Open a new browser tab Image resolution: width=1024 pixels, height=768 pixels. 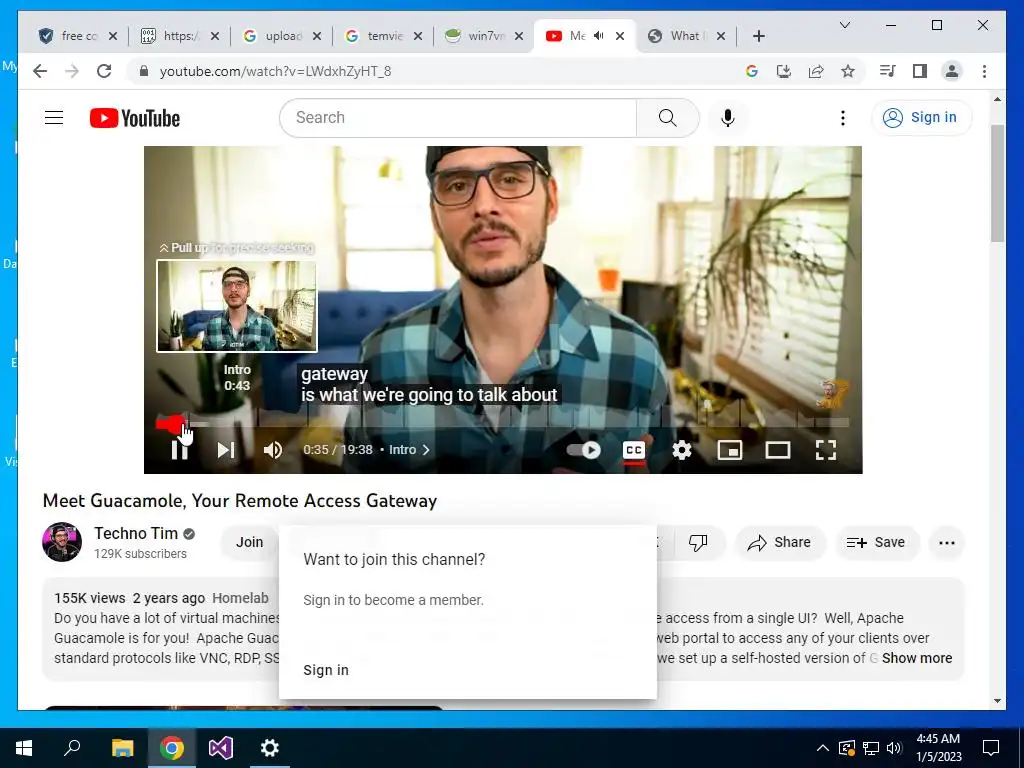pyautogui.click(x=758, y=36)
